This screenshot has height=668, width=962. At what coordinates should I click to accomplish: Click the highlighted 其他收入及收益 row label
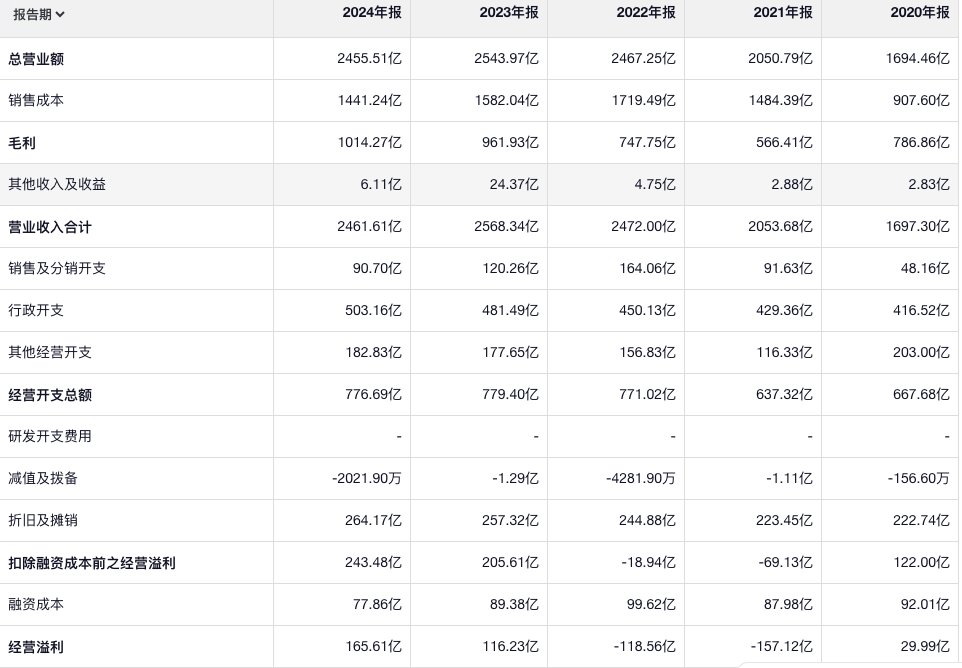click(57, 185)
